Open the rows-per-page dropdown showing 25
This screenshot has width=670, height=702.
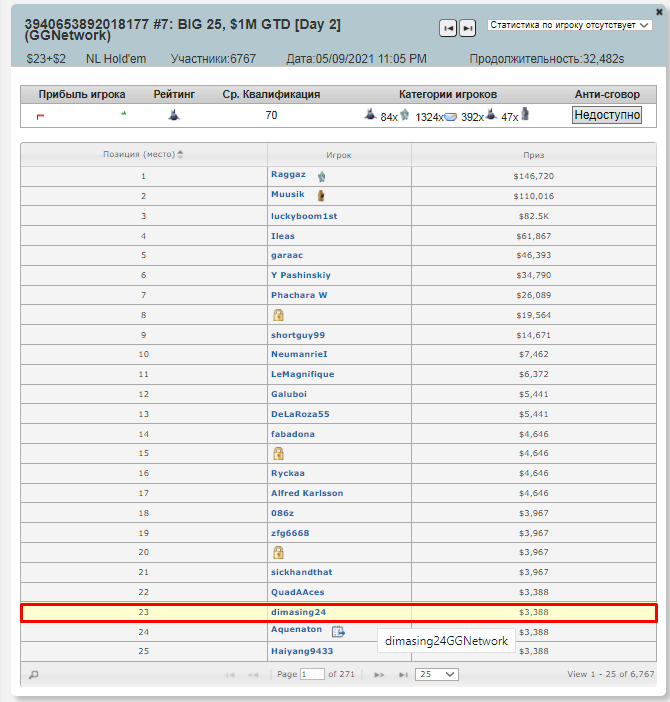437,675
